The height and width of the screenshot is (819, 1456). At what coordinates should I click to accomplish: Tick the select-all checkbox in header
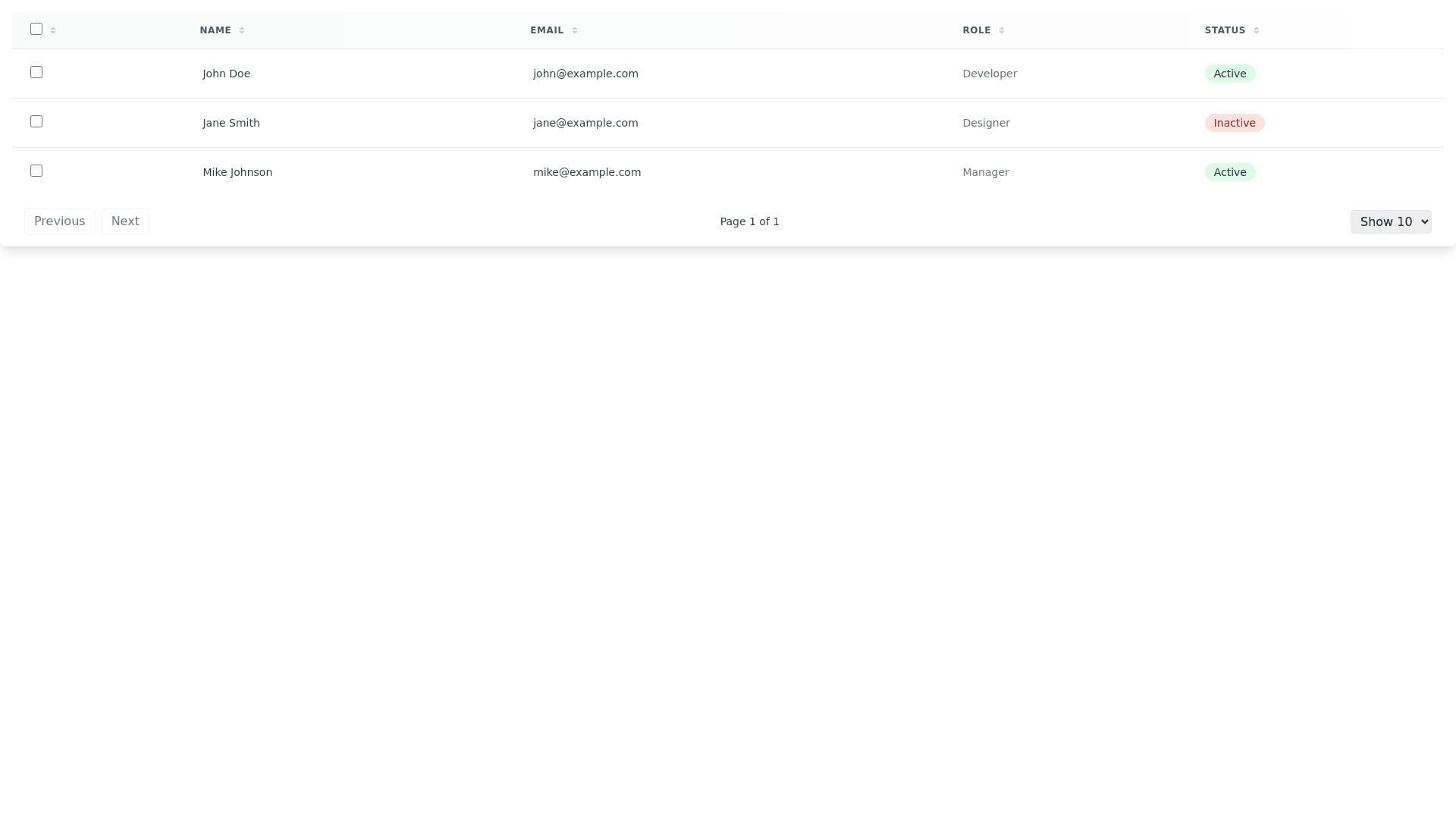click(36, 29)
